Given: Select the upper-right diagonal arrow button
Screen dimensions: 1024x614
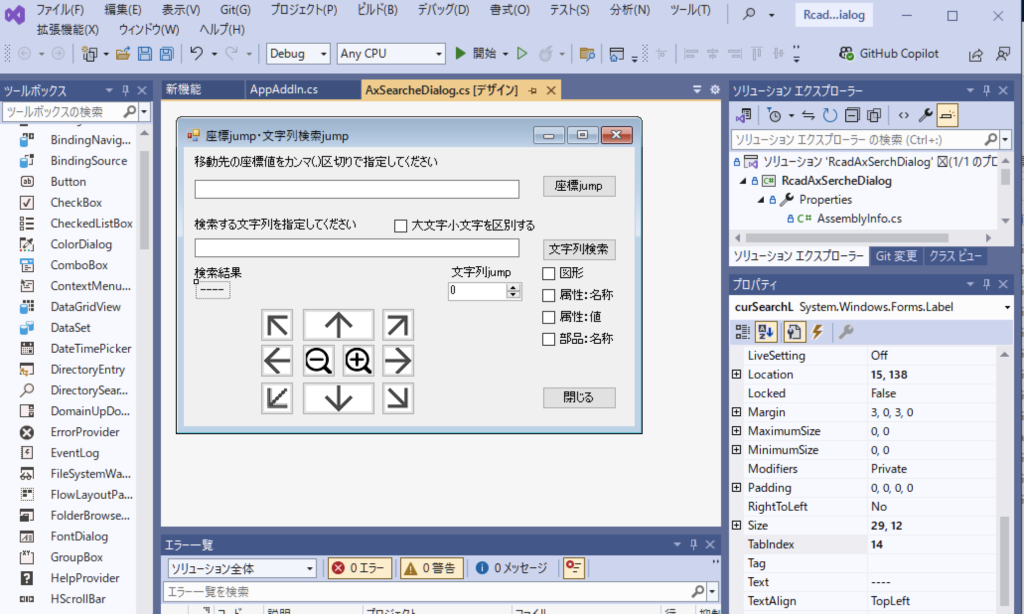Looking at the screenshot, I should [x=398, y=325].
